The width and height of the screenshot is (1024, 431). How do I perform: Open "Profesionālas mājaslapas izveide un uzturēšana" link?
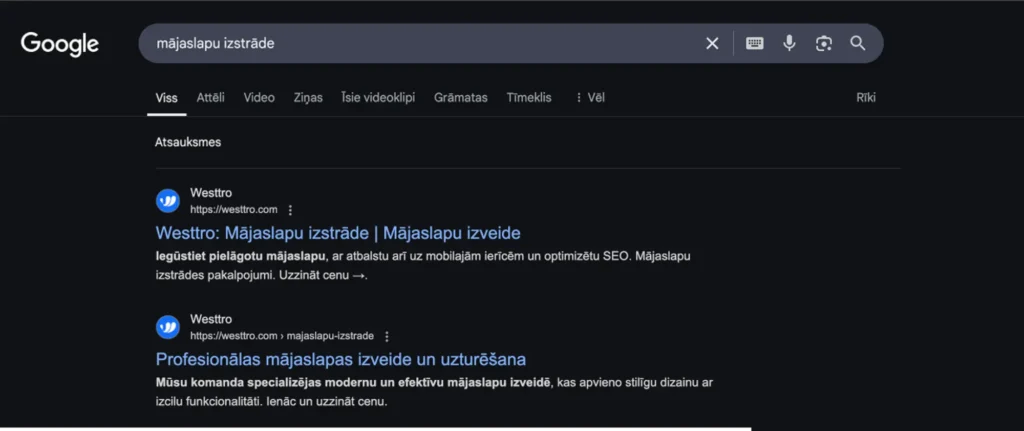click(341, 359)
